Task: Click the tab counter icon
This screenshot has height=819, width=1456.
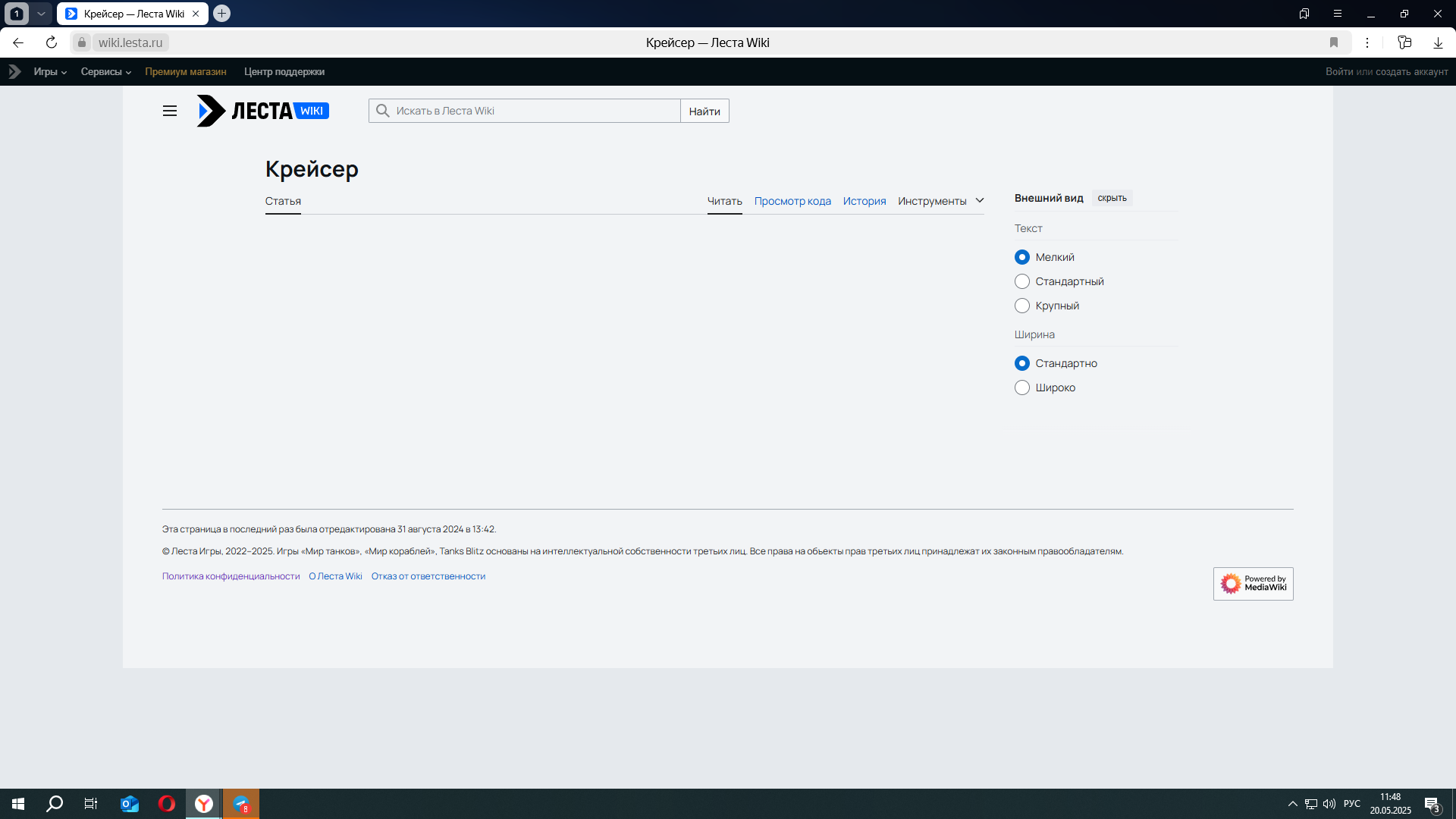Action: tap(17, 14)
